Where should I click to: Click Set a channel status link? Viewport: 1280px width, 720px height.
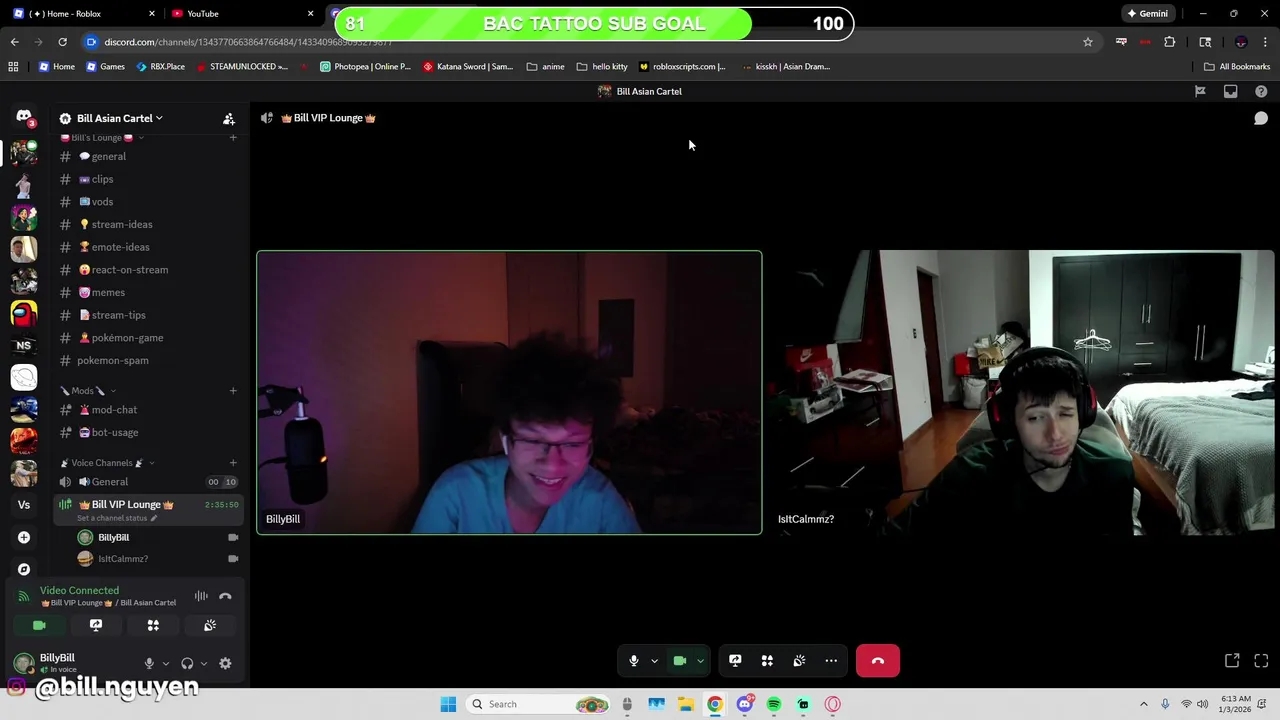[x=116, y=518]
